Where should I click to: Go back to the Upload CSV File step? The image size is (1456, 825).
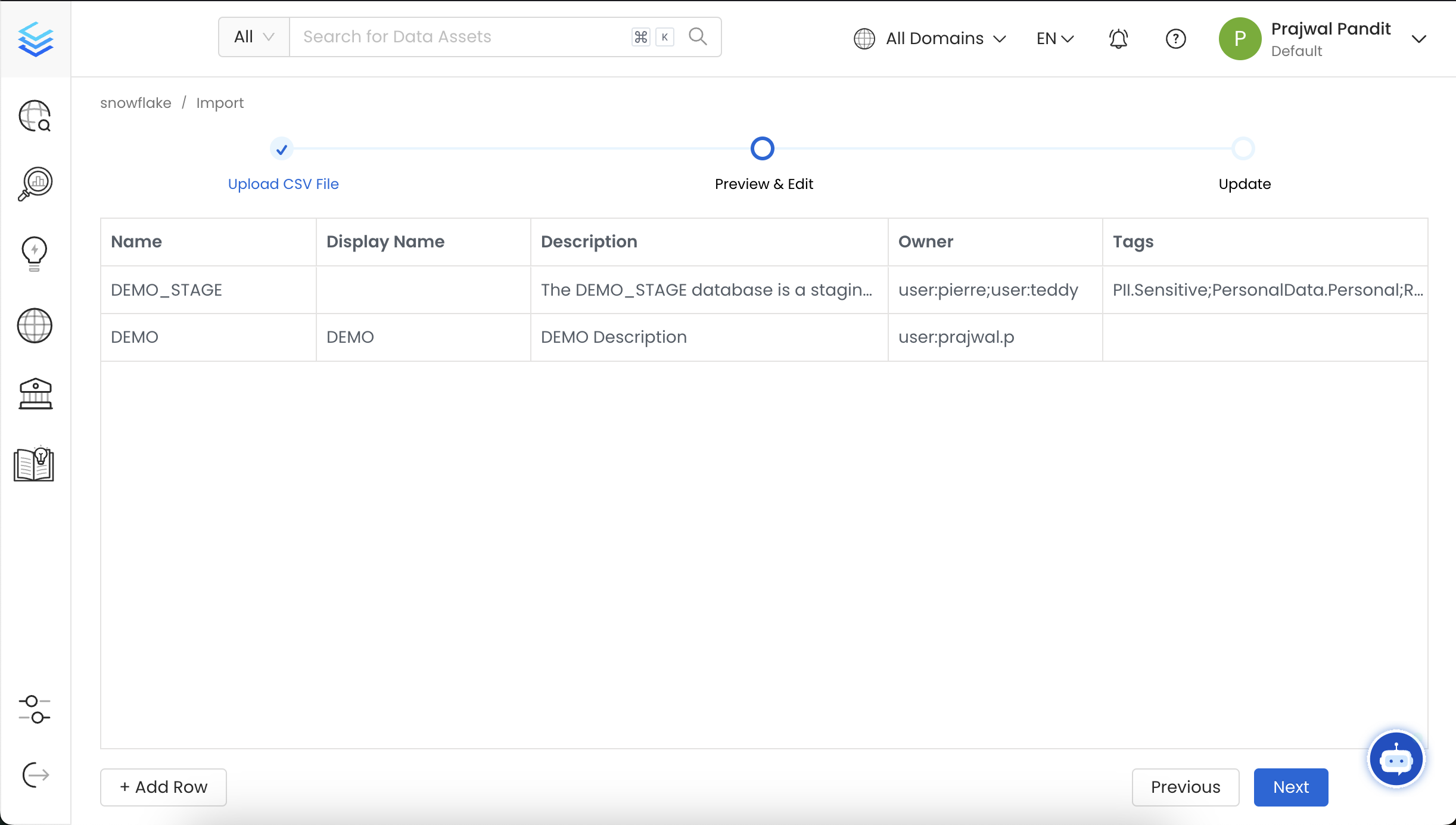point(283,184)
